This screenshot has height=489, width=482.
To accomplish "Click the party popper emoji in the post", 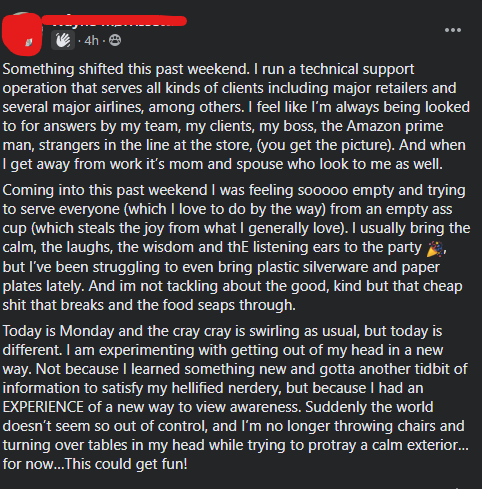I will coord(435,249).
